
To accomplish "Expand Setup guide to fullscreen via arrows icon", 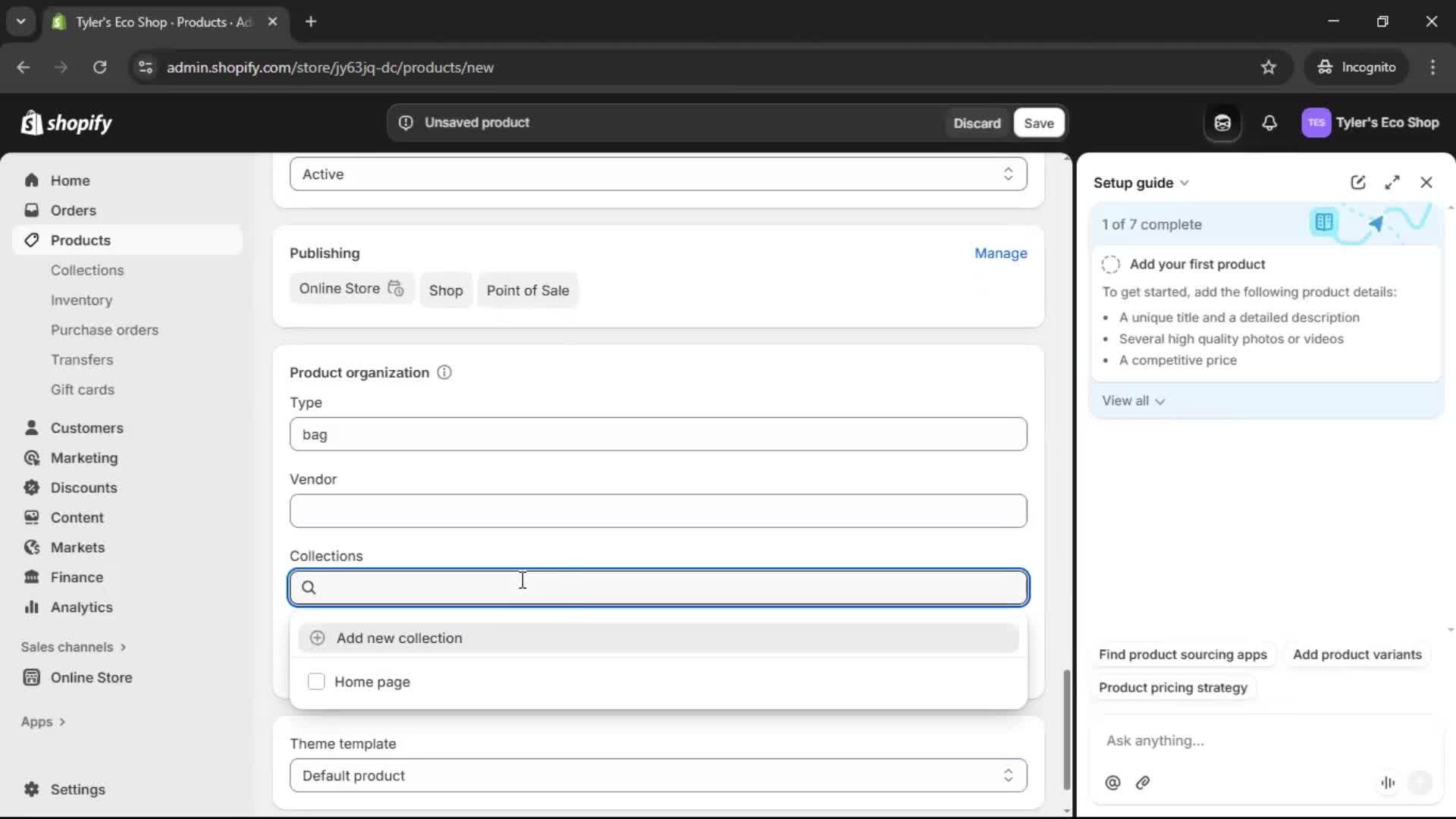I will point(1393,182).
